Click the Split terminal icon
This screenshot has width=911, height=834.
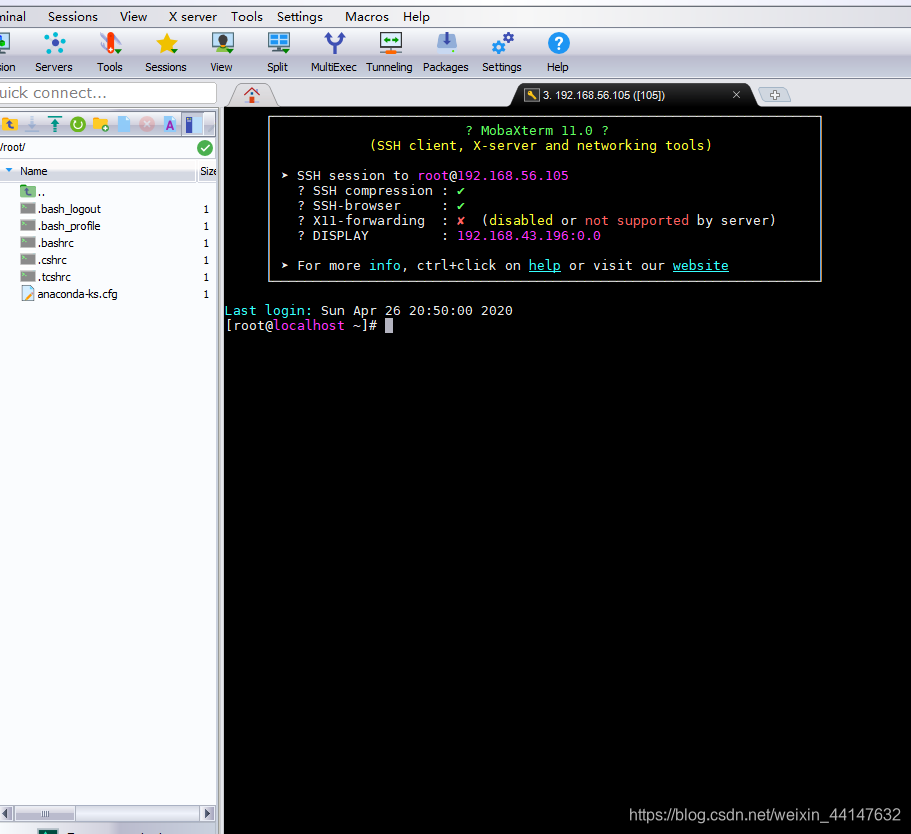coord(278,52)
